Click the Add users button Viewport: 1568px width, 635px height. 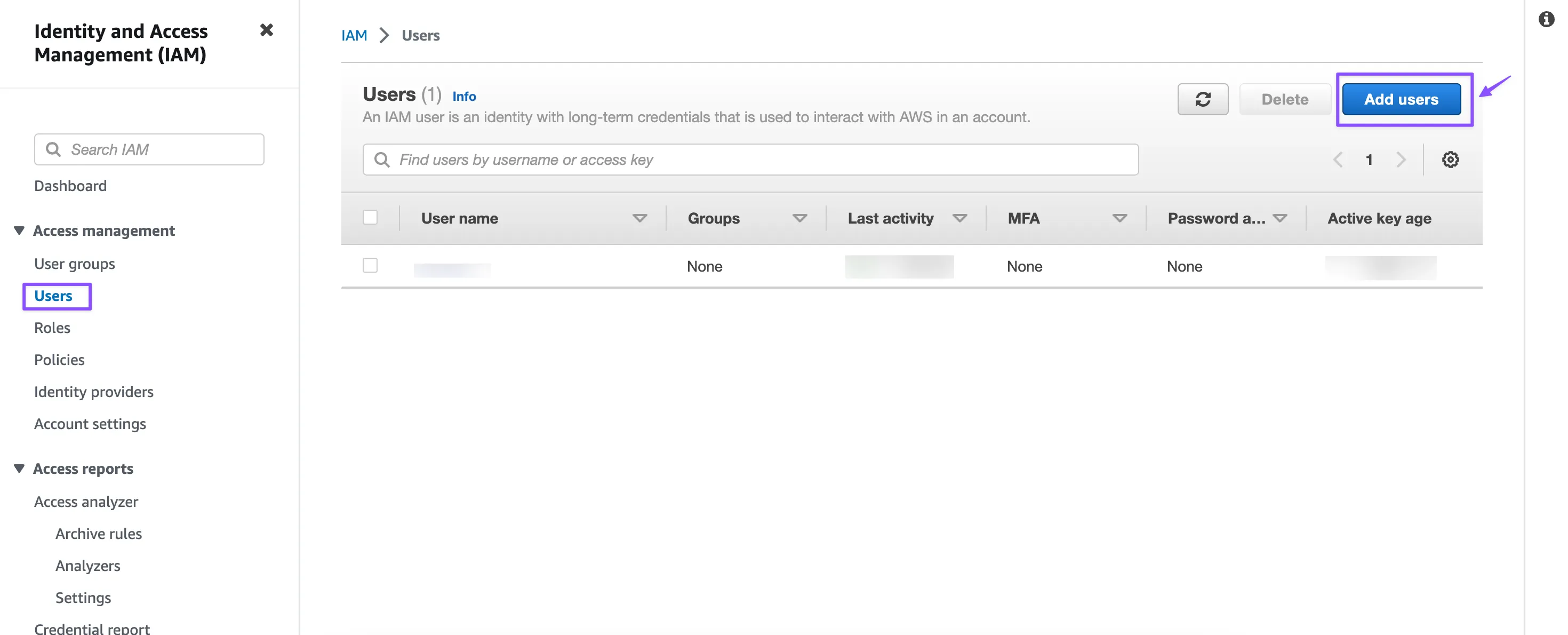1401,99
